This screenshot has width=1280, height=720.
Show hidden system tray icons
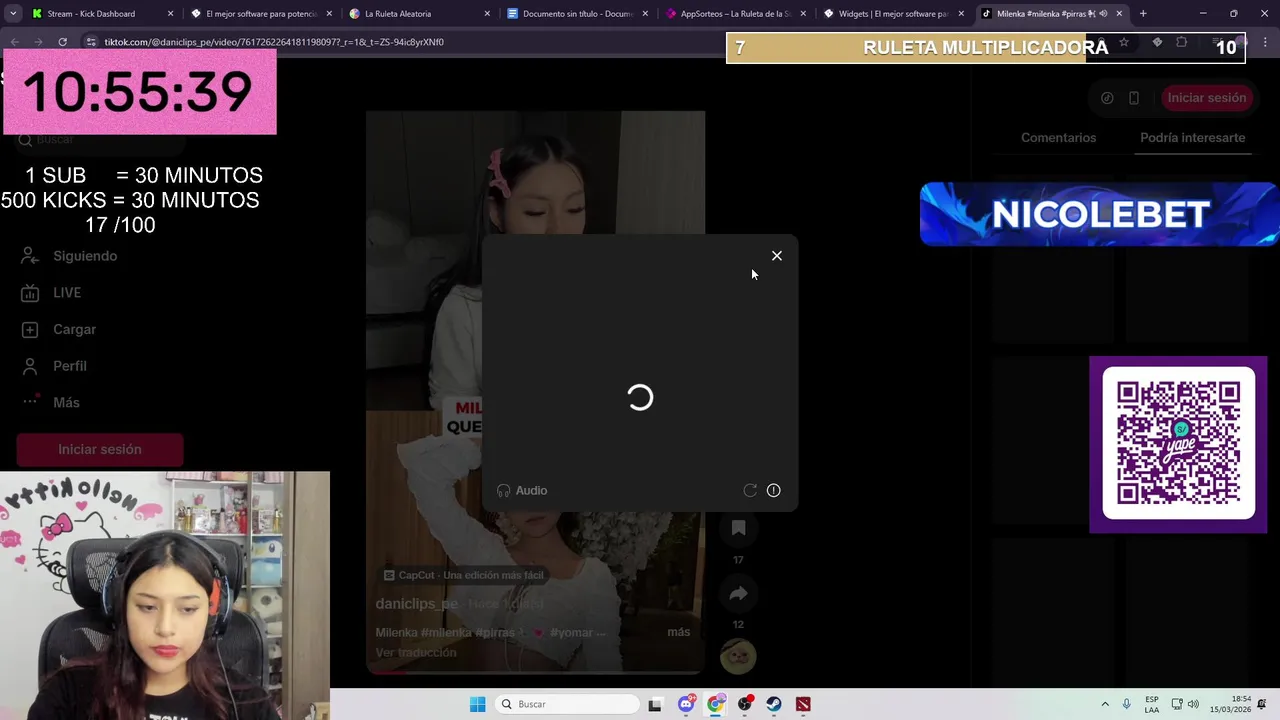pos(1105,704)
